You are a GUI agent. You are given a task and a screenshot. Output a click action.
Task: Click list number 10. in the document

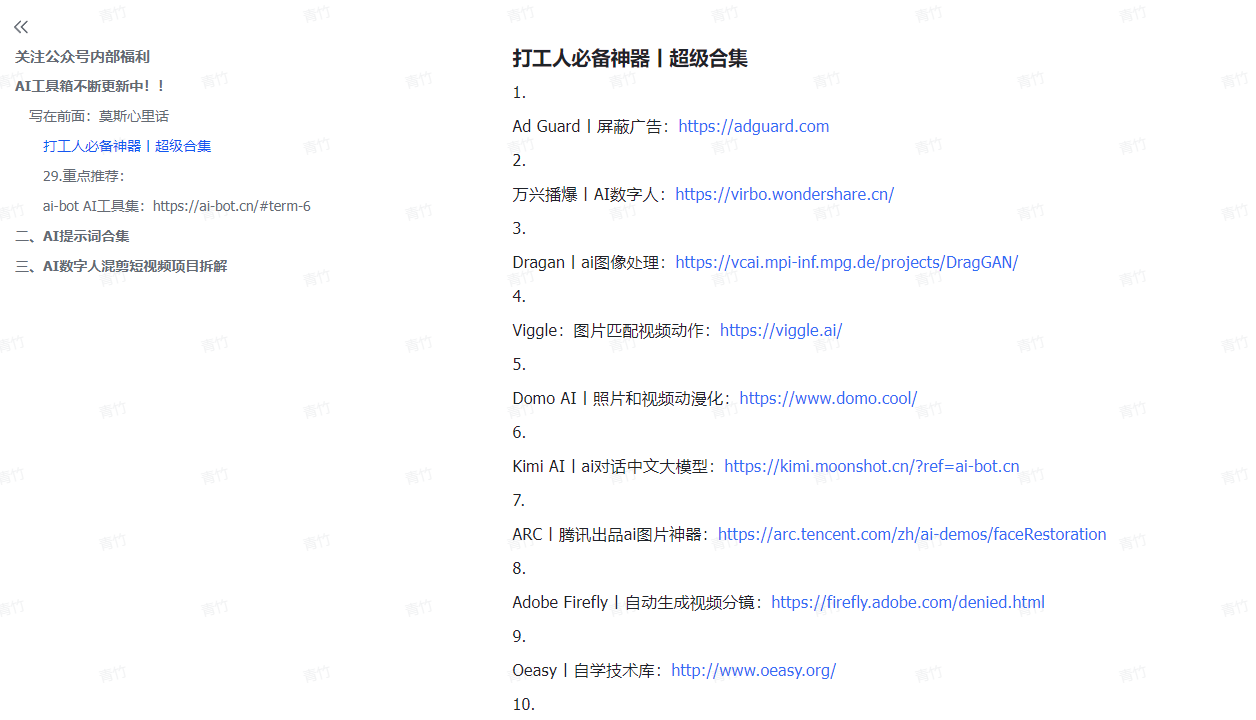click(x=523, y=704)
